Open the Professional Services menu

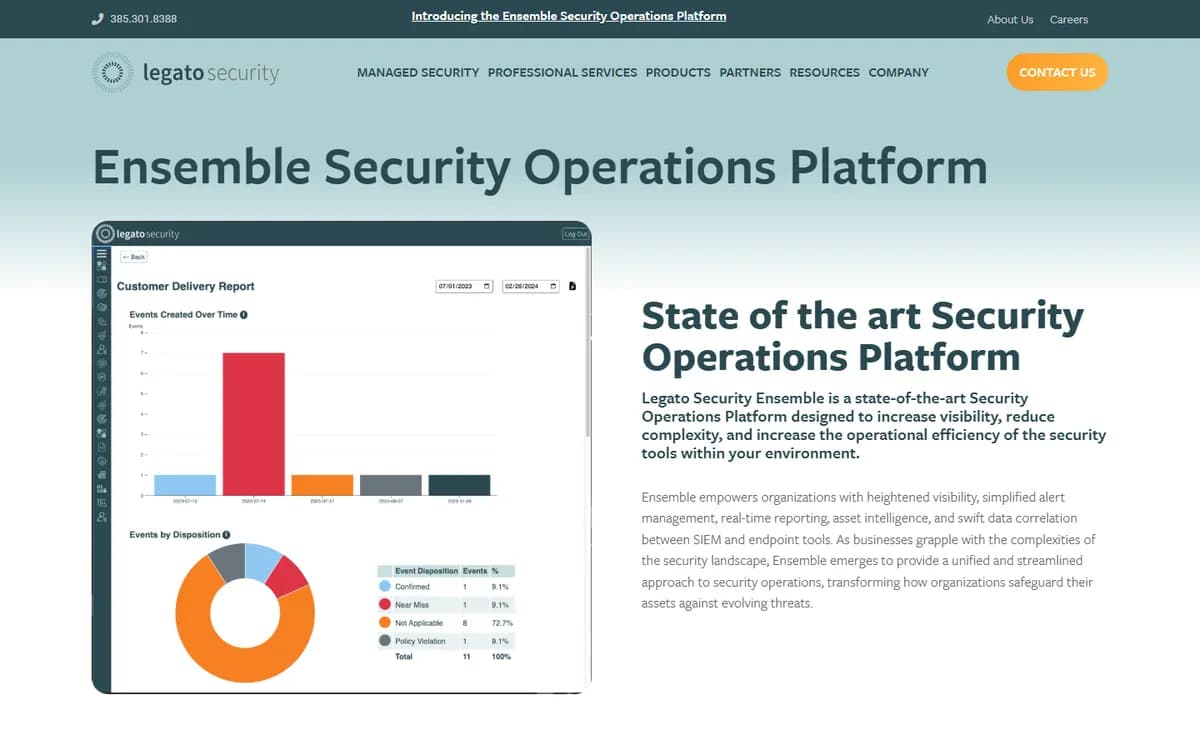point(562,72)
